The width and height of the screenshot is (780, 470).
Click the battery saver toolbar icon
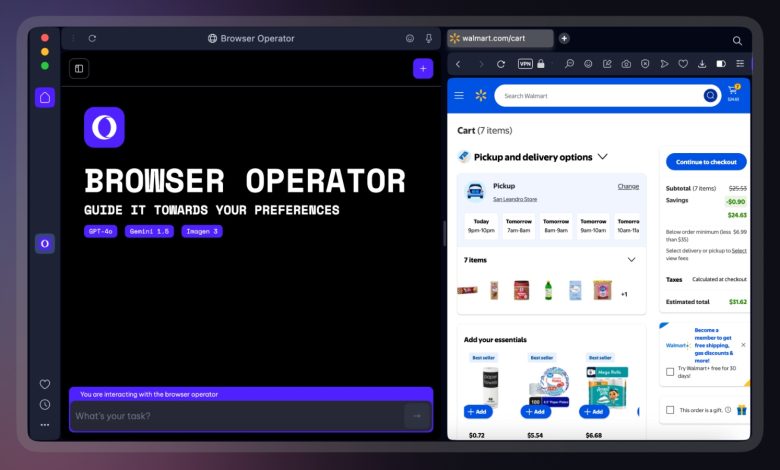721,64
